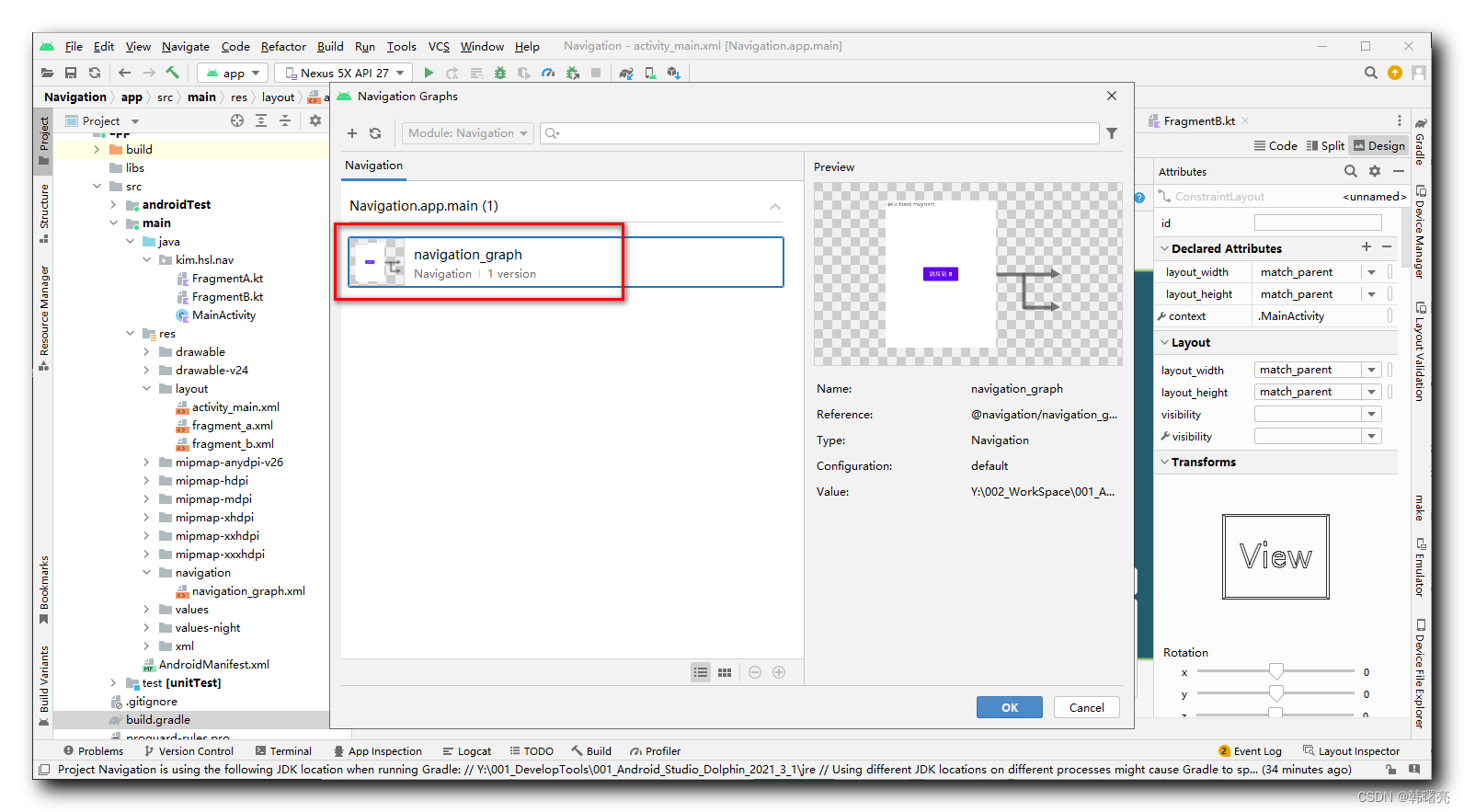Image resolution: width=1464 pixels, height=812 pixels.
Task: Click Sync Project with Gradle Files icon
Action: pyautogui.click(x=626, y=73)
